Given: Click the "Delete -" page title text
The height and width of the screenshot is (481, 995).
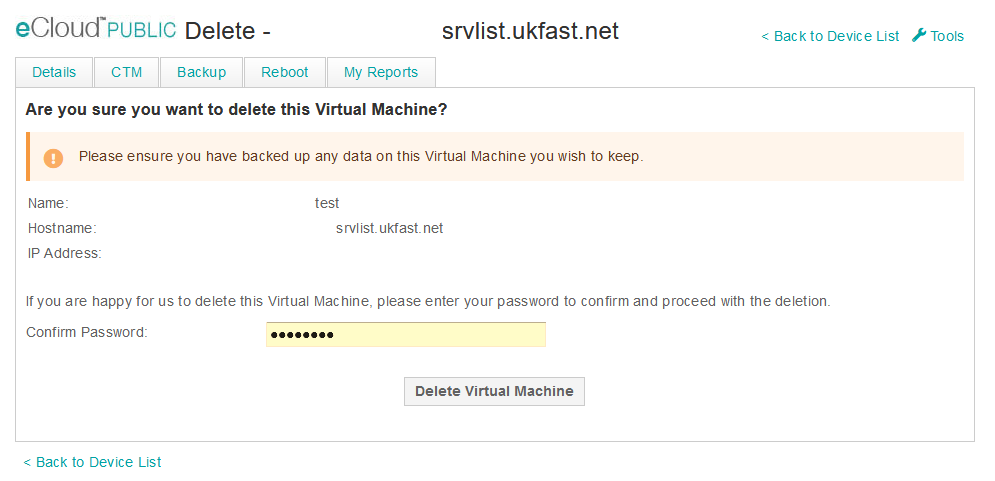Looking at the screenshot, I should (x=228, y=31).
